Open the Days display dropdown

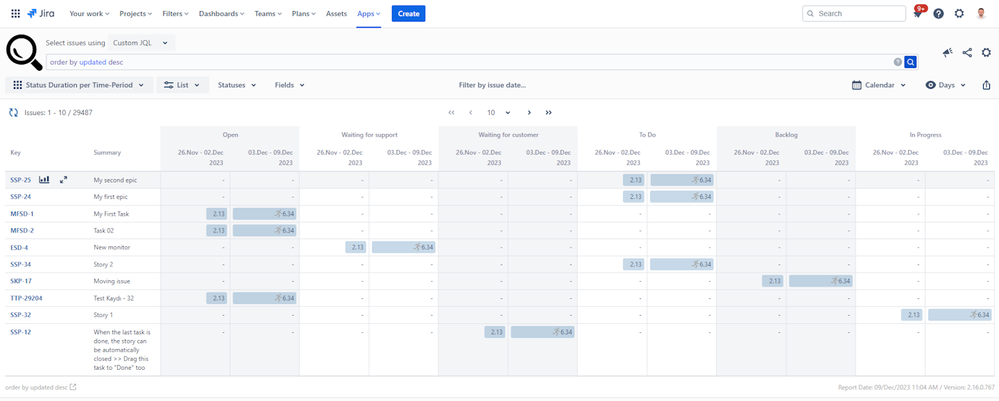tap(946, 85)
